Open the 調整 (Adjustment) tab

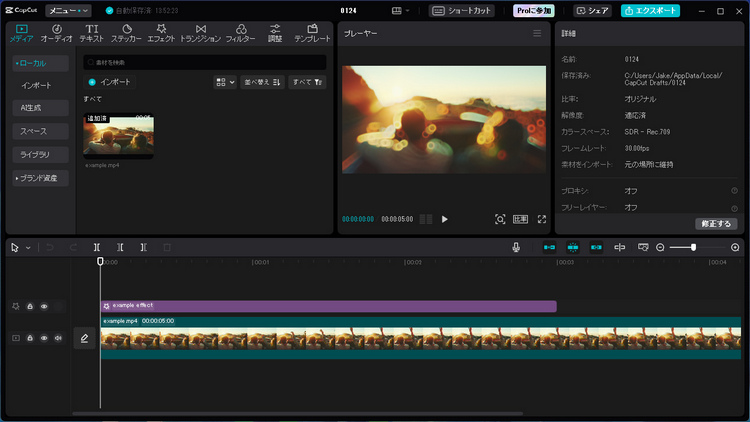click(x=275, y=33)
